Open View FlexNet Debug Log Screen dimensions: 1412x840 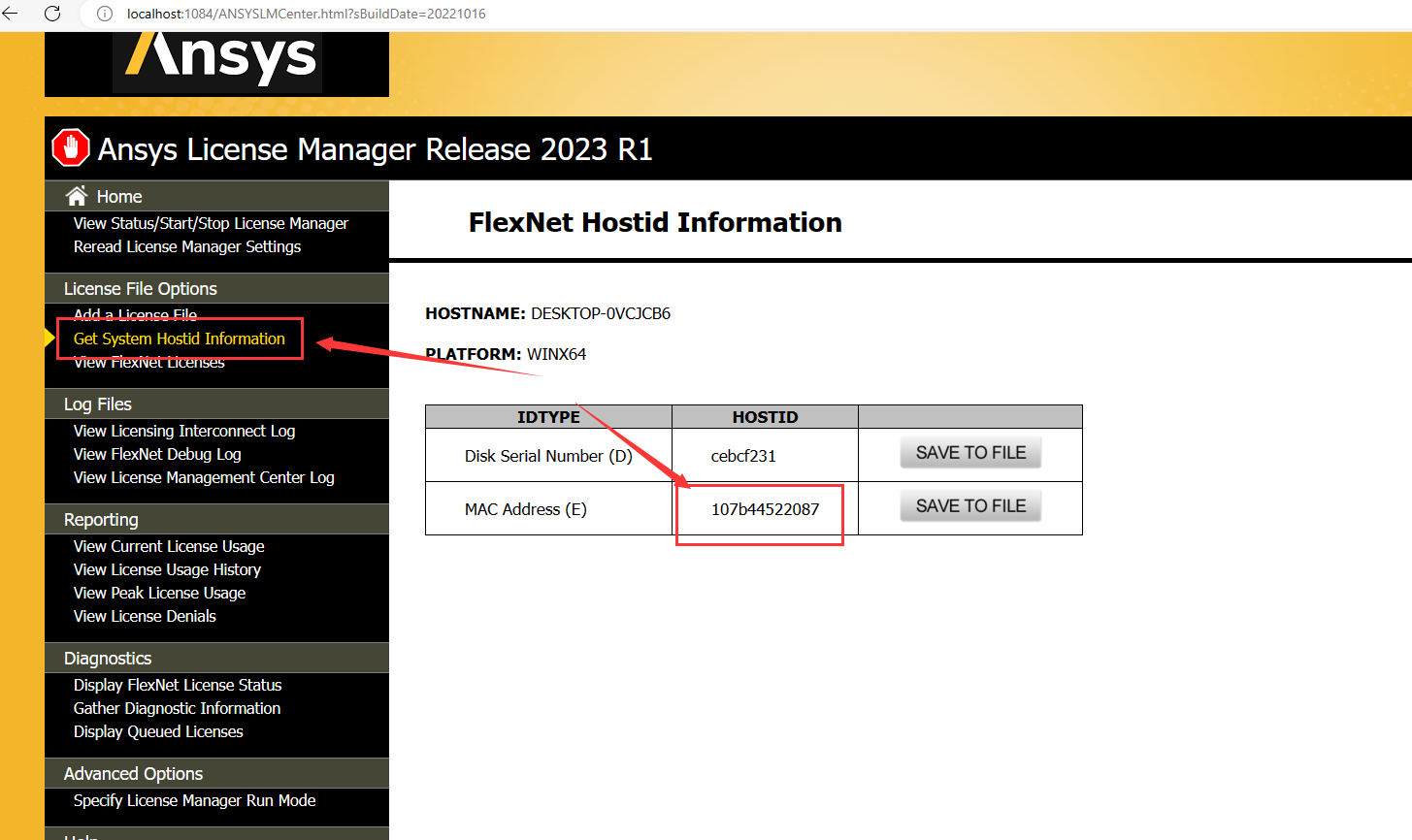coord(157,453)
